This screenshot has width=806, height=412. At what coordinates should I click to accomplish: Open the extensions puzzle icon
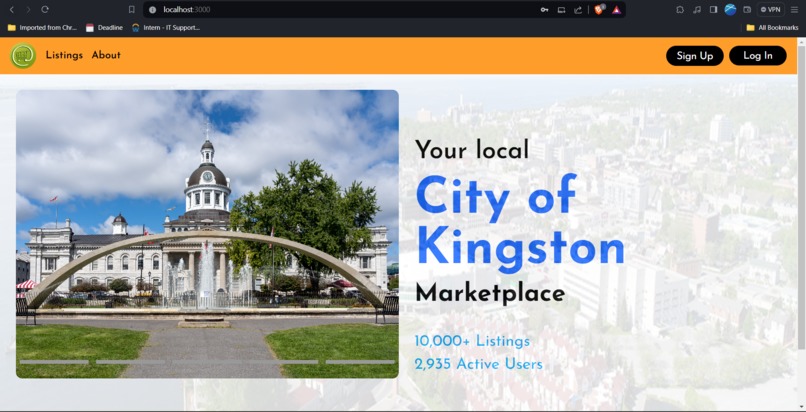pos(680,9)
